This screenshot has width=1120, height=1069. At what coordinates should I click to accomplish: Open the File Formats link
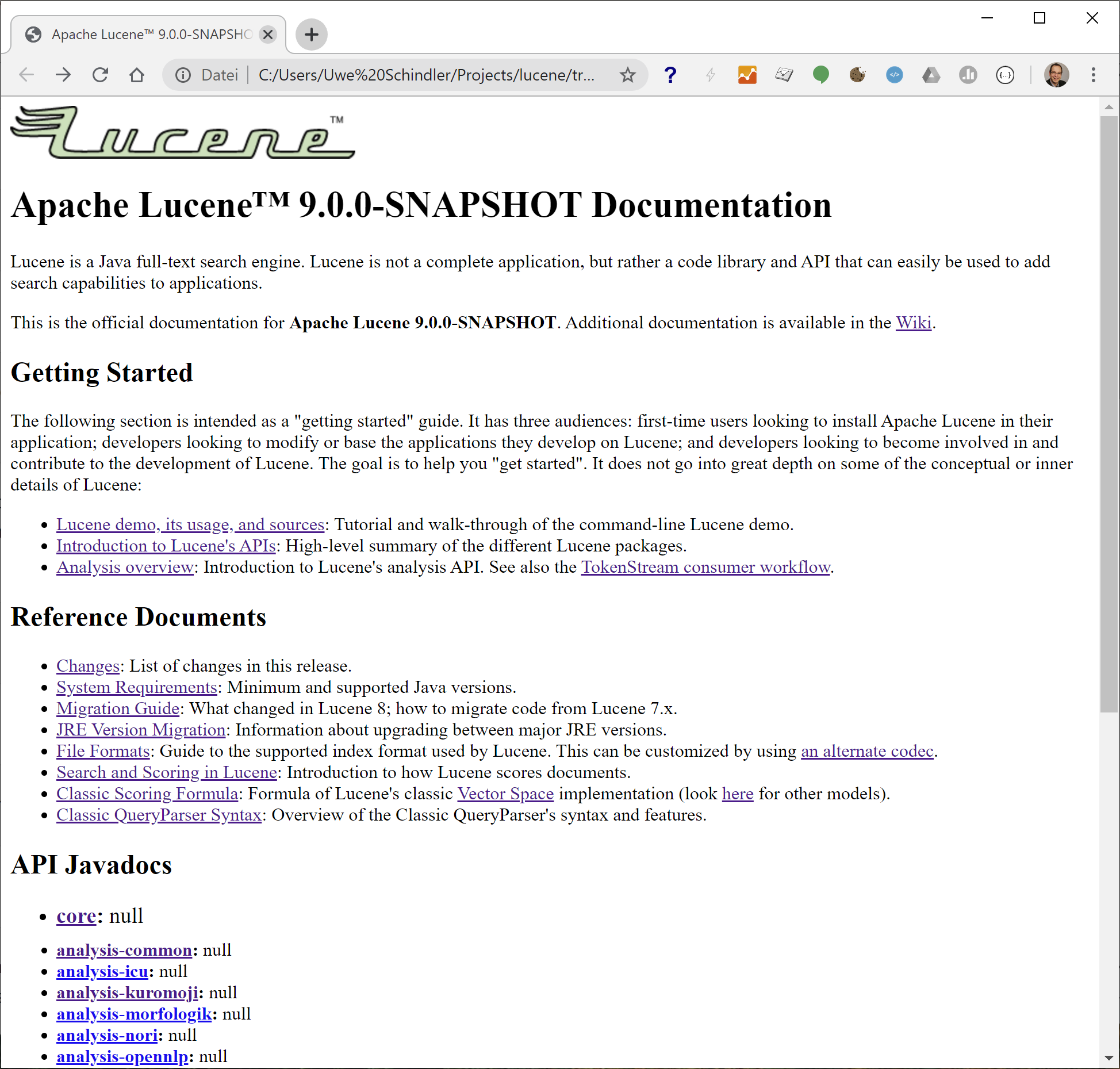click(103, 751)
